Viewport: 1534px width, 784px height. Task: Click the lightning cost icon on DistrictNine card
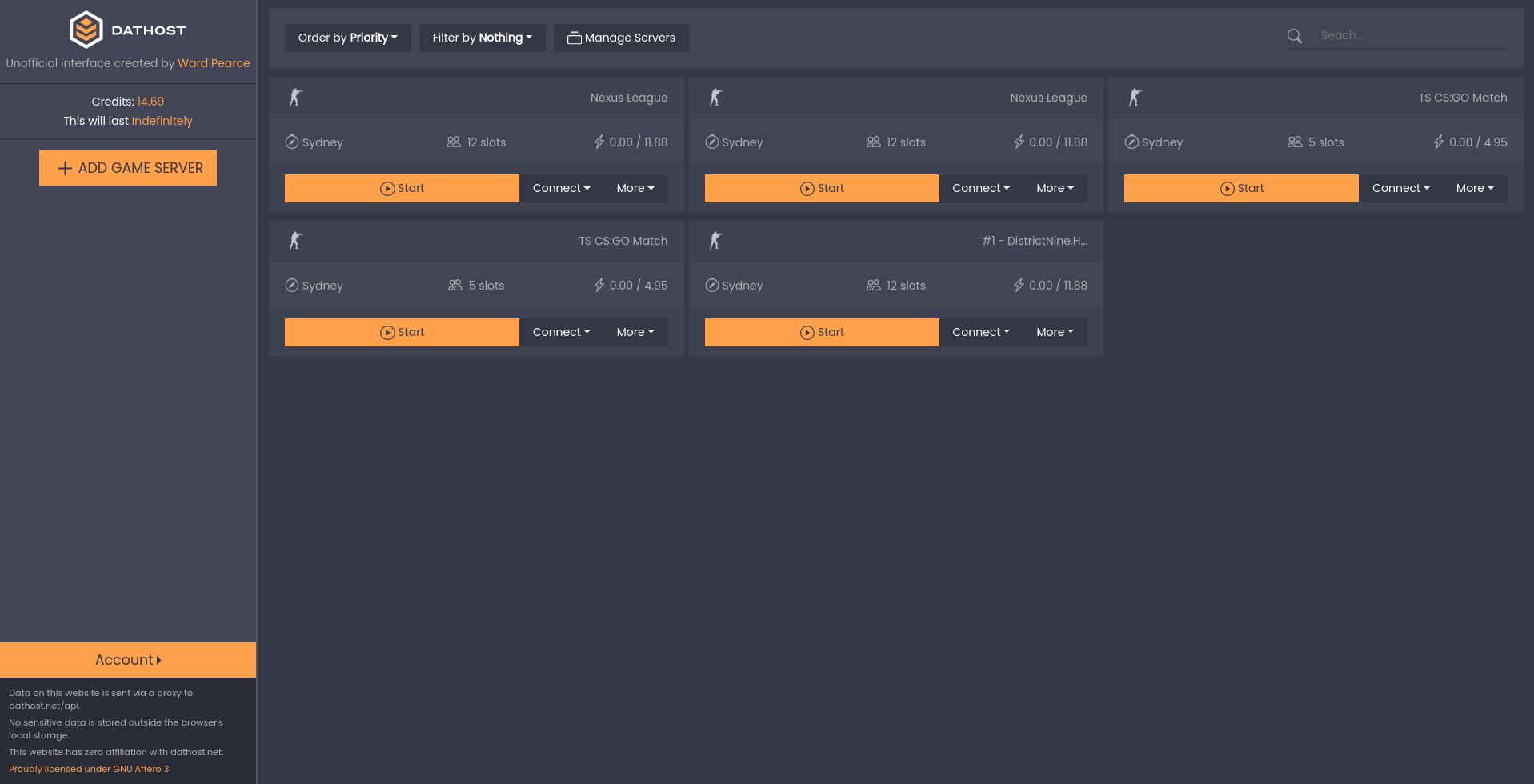coord(1019,286)
